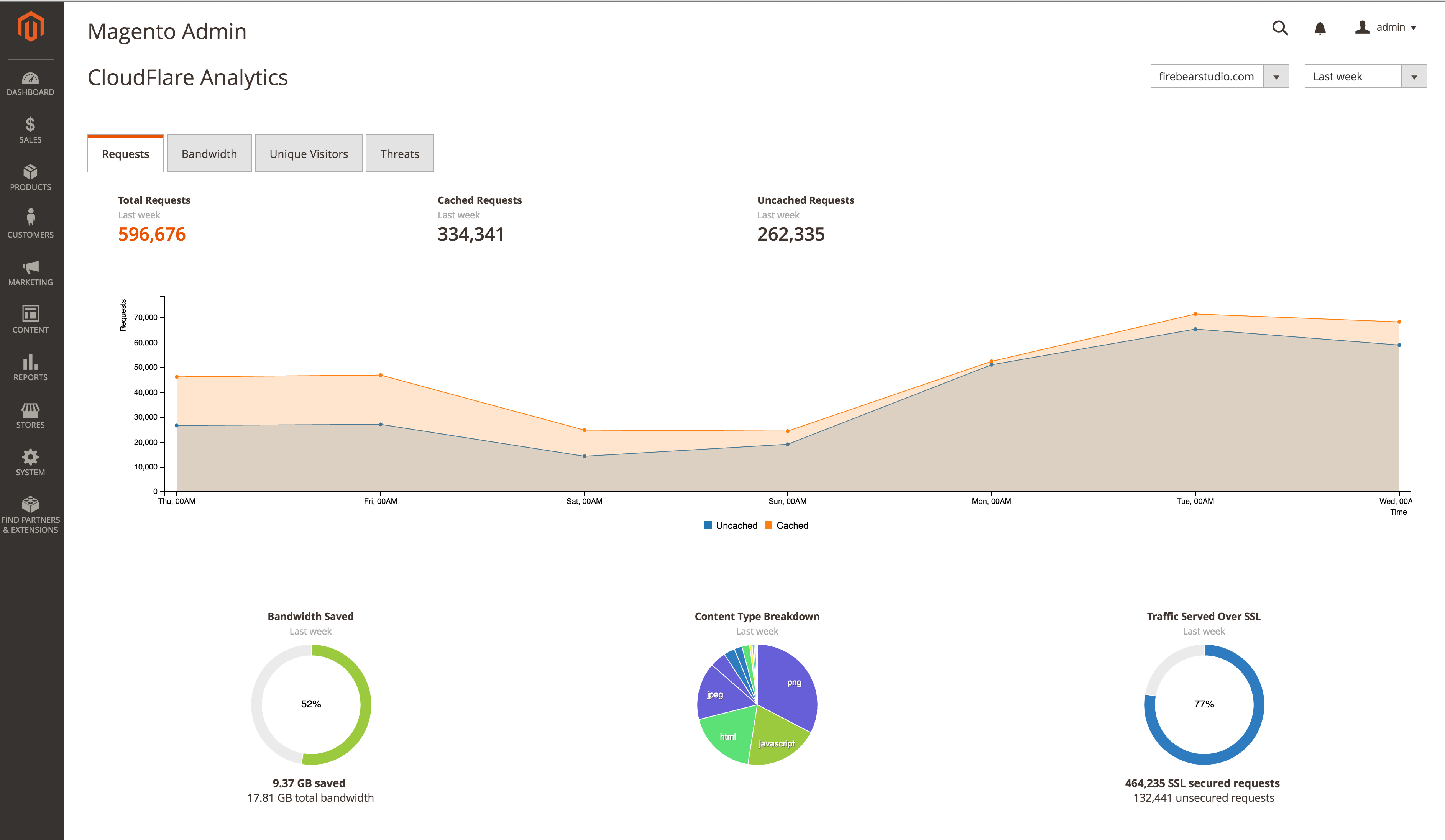Switch to the Unique Visitors tab
Viewport: 1445px width, 840px height.
309,154
